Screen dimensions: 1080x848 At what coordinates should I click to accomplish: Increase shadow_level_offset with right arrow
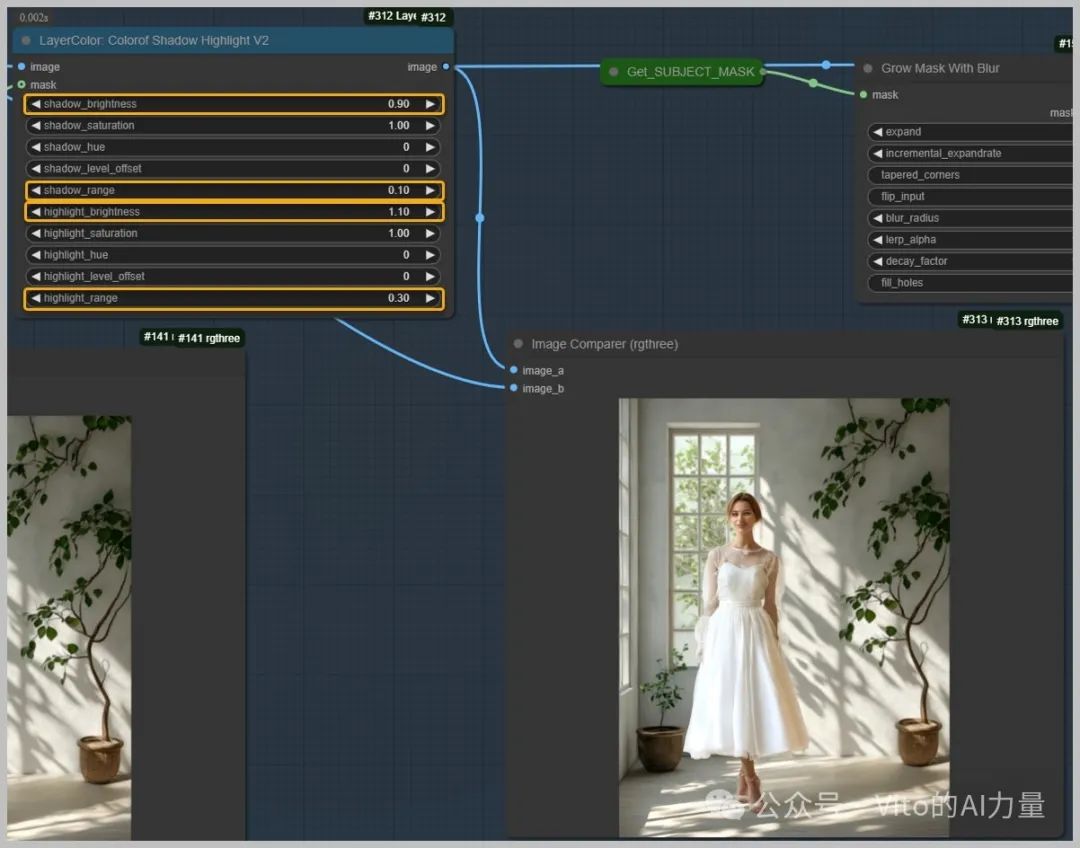(x=430, y=169)
